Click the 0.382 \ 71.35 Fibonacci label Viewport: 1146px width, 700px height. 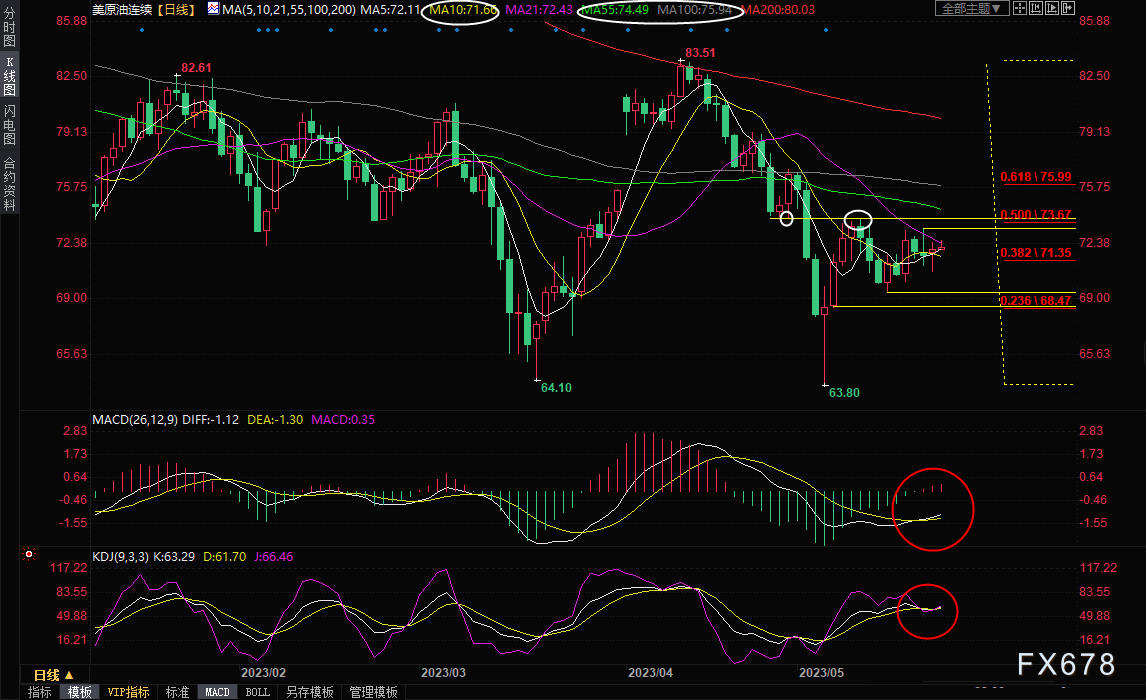1036,253
